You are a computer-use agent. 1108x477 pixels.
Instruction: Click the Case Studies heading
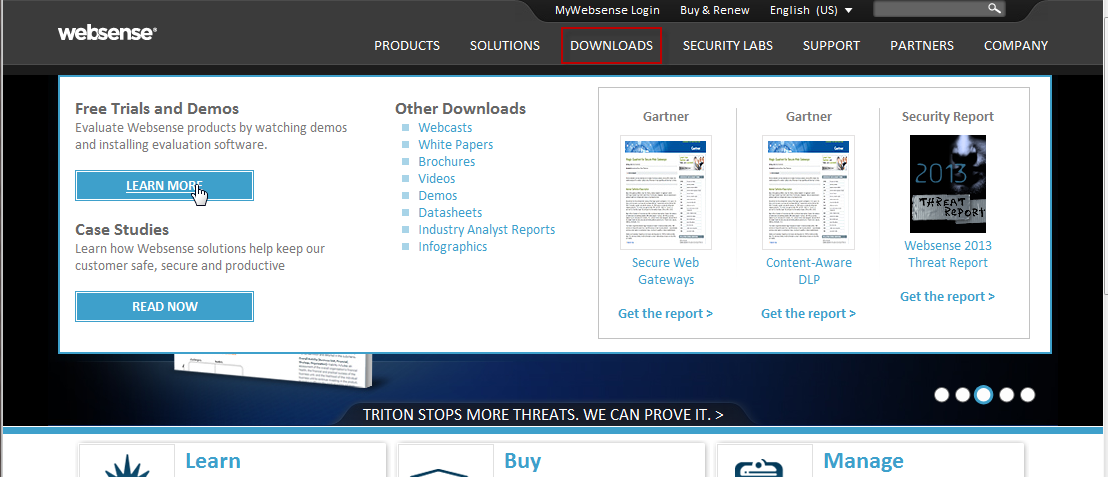point(122,230)
